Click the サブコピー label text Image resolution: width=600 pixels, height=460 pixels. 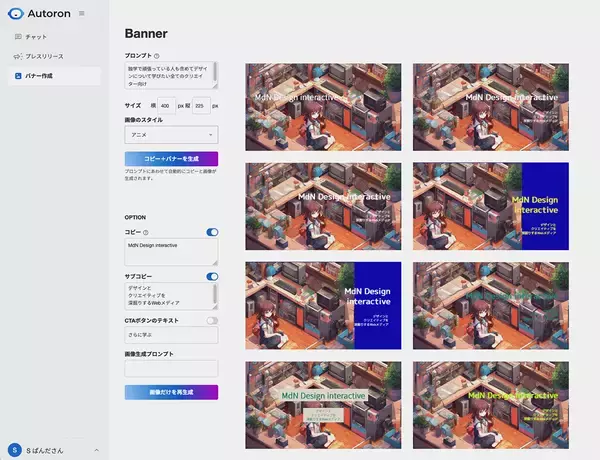pos(138,276)
